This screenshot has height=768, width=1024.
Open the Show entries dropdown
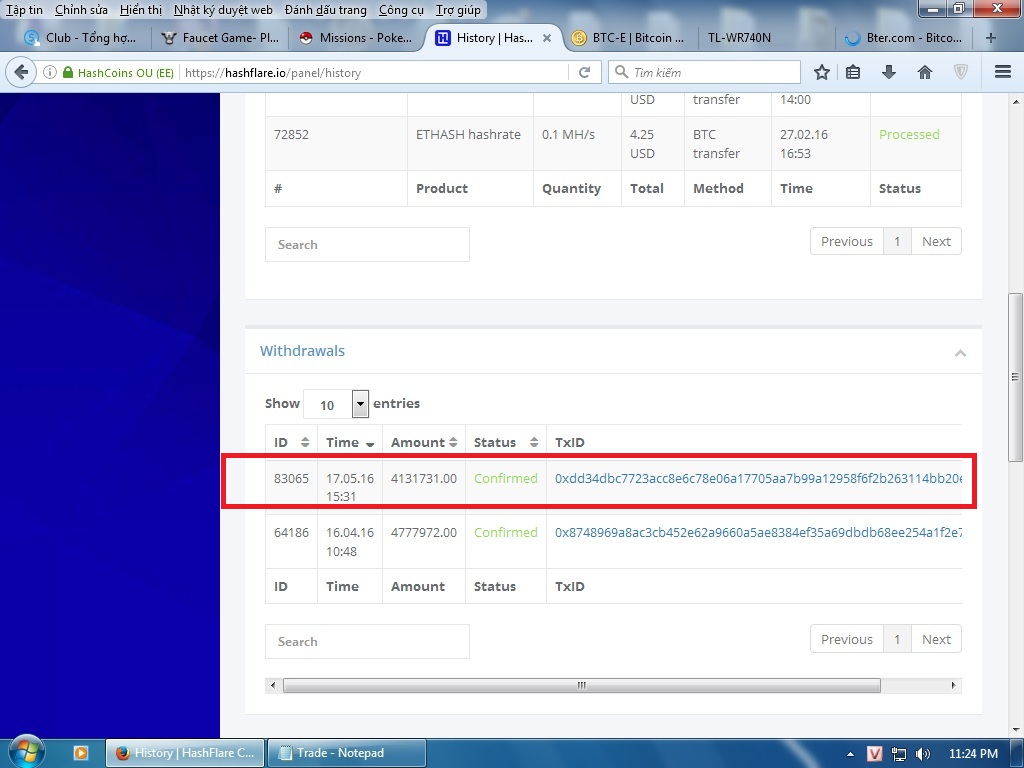point(336,404)
